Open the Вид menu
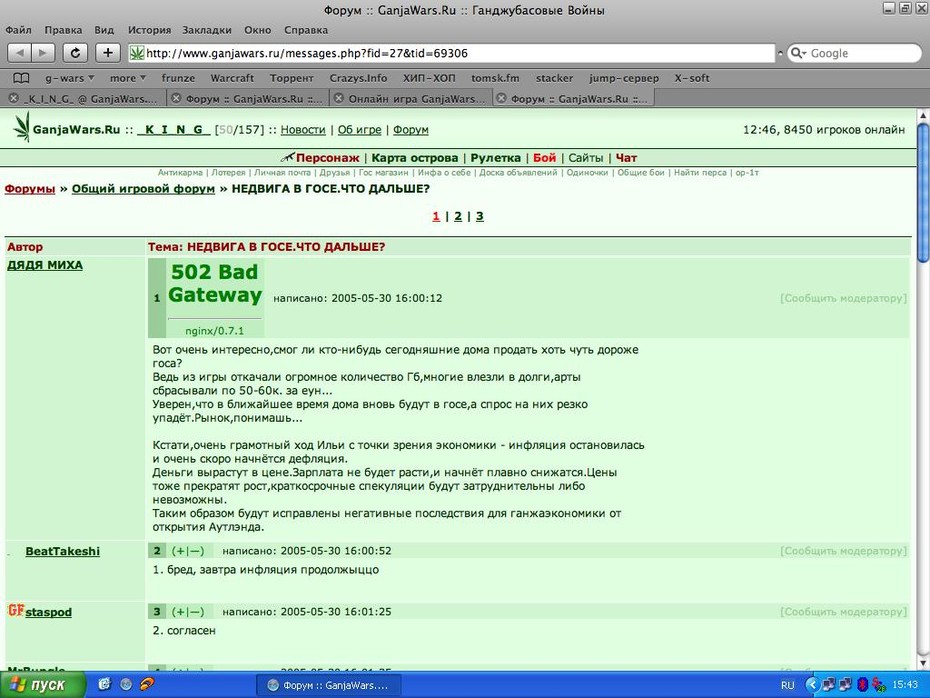 [104, 30]
